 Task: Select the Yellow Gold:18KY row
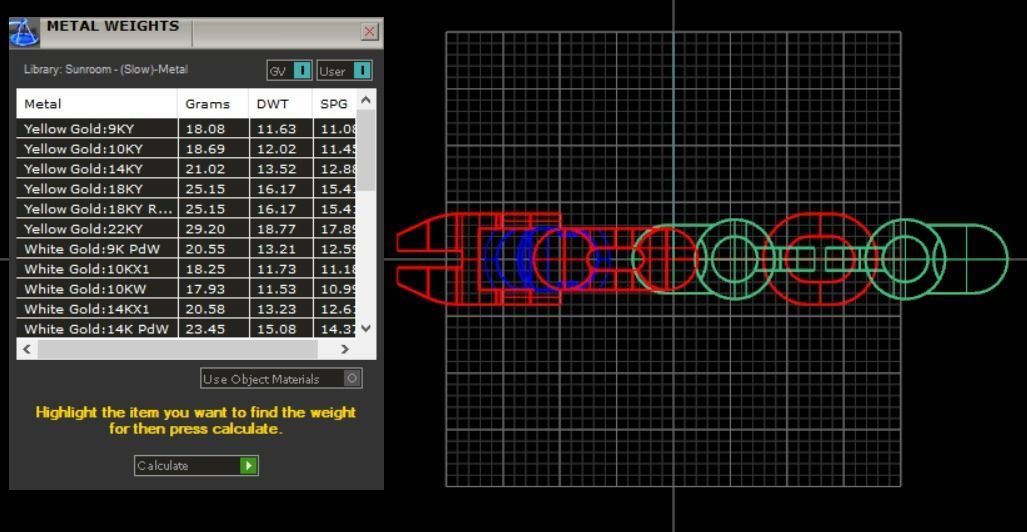point(187,189)
